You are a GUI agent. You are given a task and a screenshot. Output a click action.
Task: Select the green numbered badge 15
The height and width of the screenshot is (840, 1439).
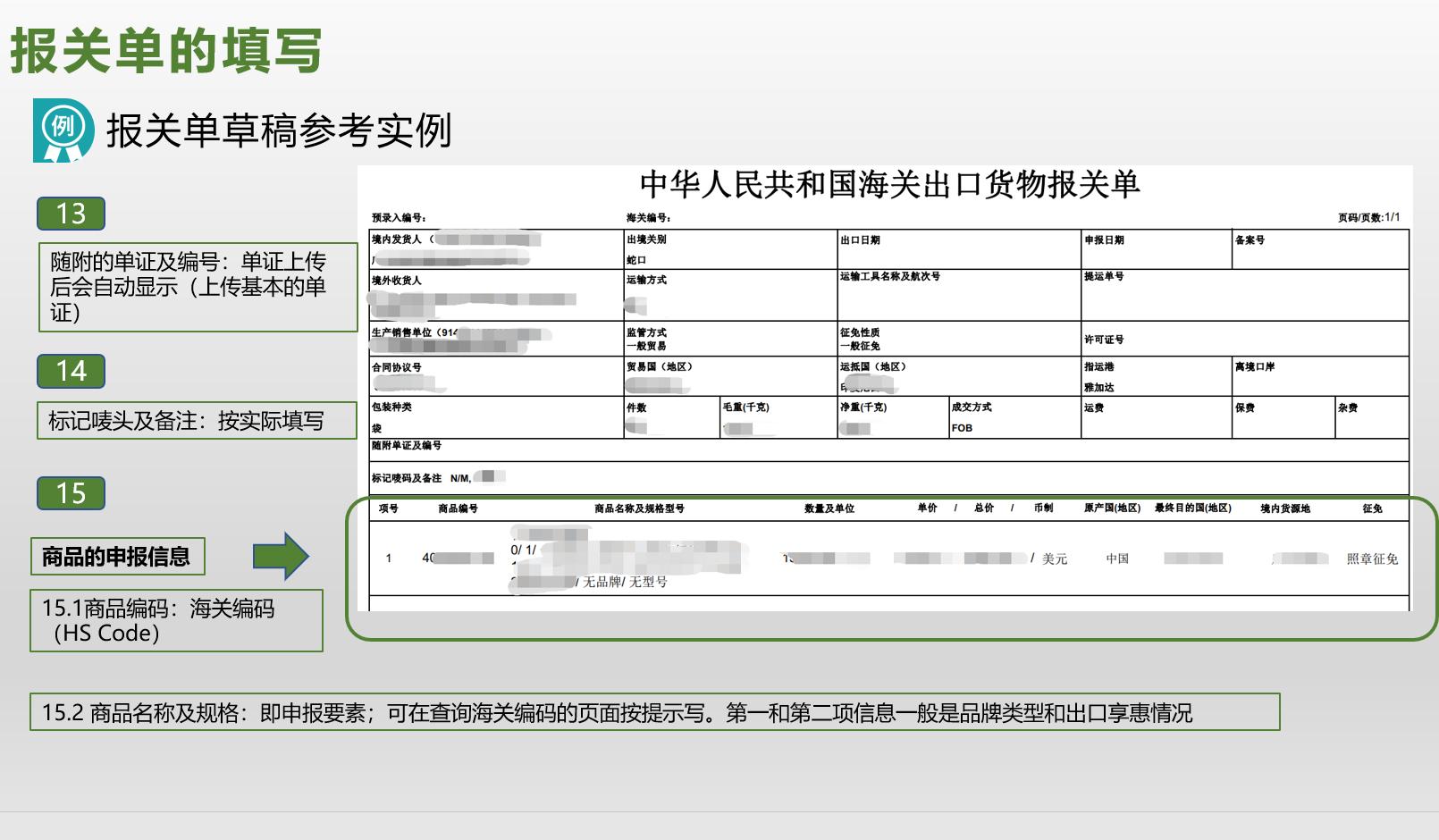click(71, 492)
